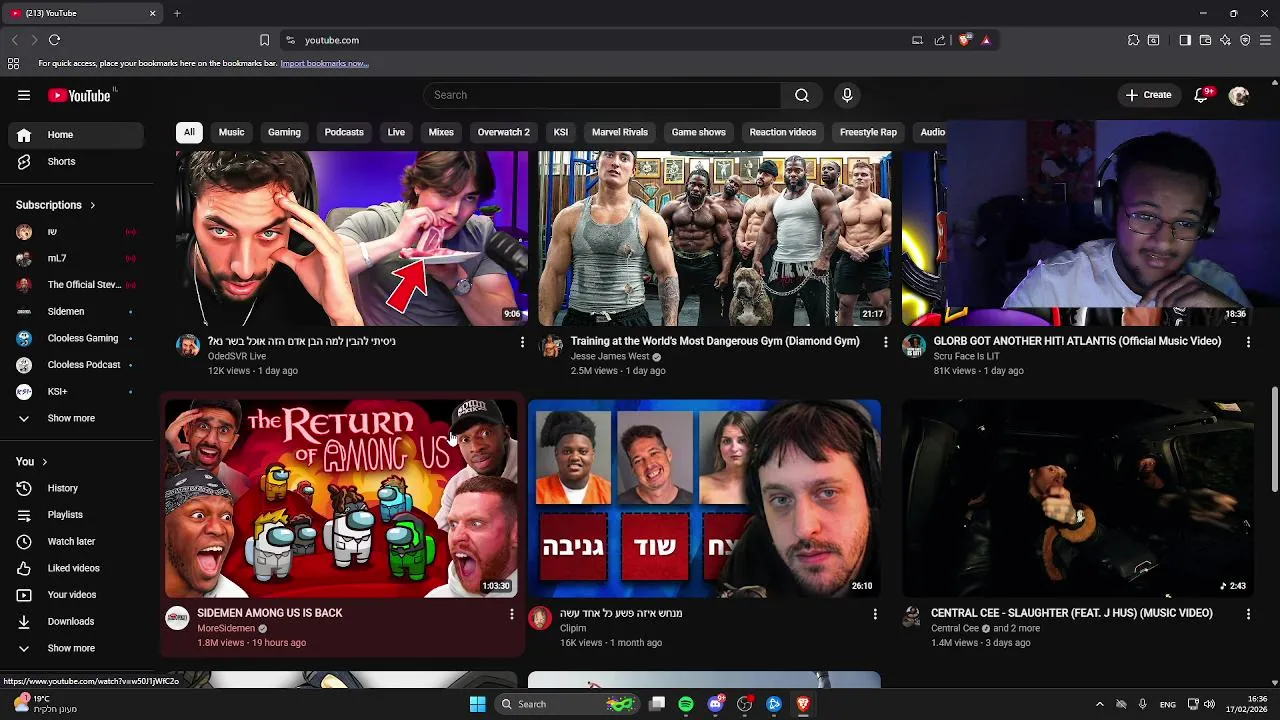This screenshot has height=720, width=1280.
Task: Open the YouTube hamburger guide menu
Action: [24, 95]
